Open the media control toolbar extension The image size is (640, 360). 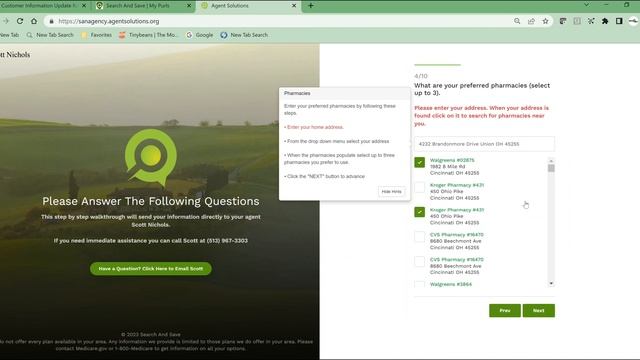[x=563, y=21]
